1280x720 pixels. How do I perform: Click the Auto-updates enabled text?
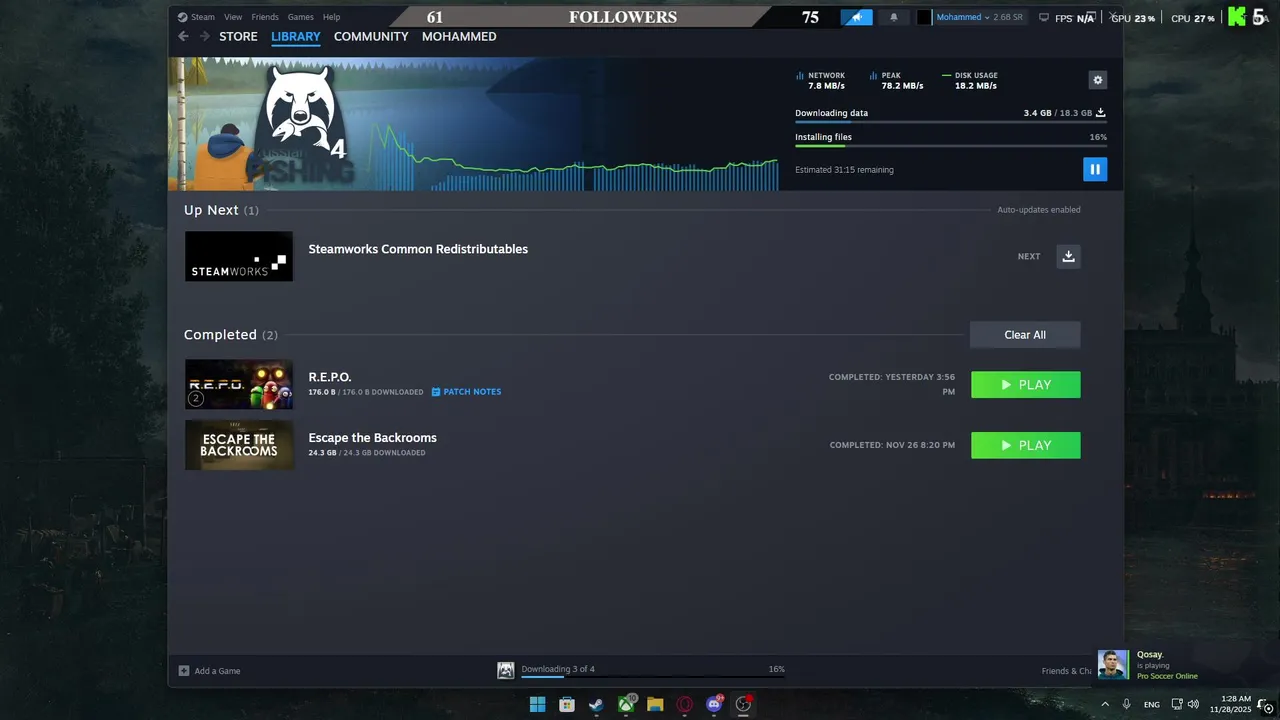[1039, 210]
